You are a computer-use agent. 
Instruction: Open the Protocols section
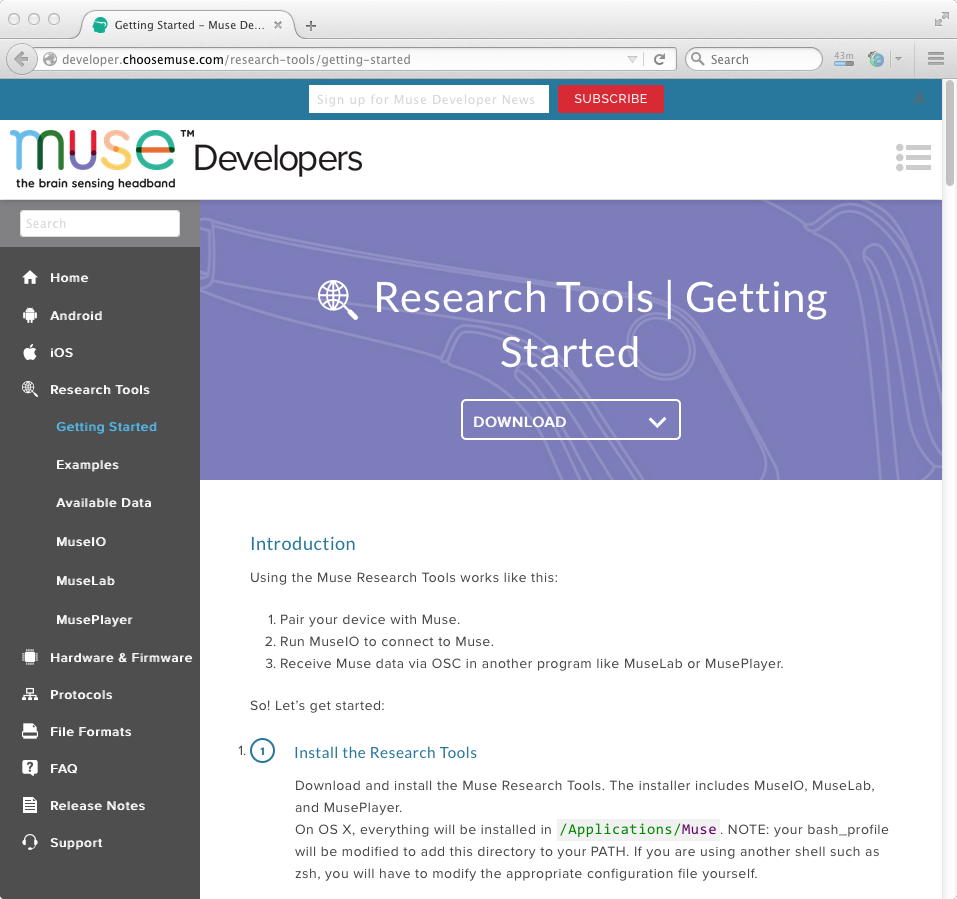click(81, 695)
